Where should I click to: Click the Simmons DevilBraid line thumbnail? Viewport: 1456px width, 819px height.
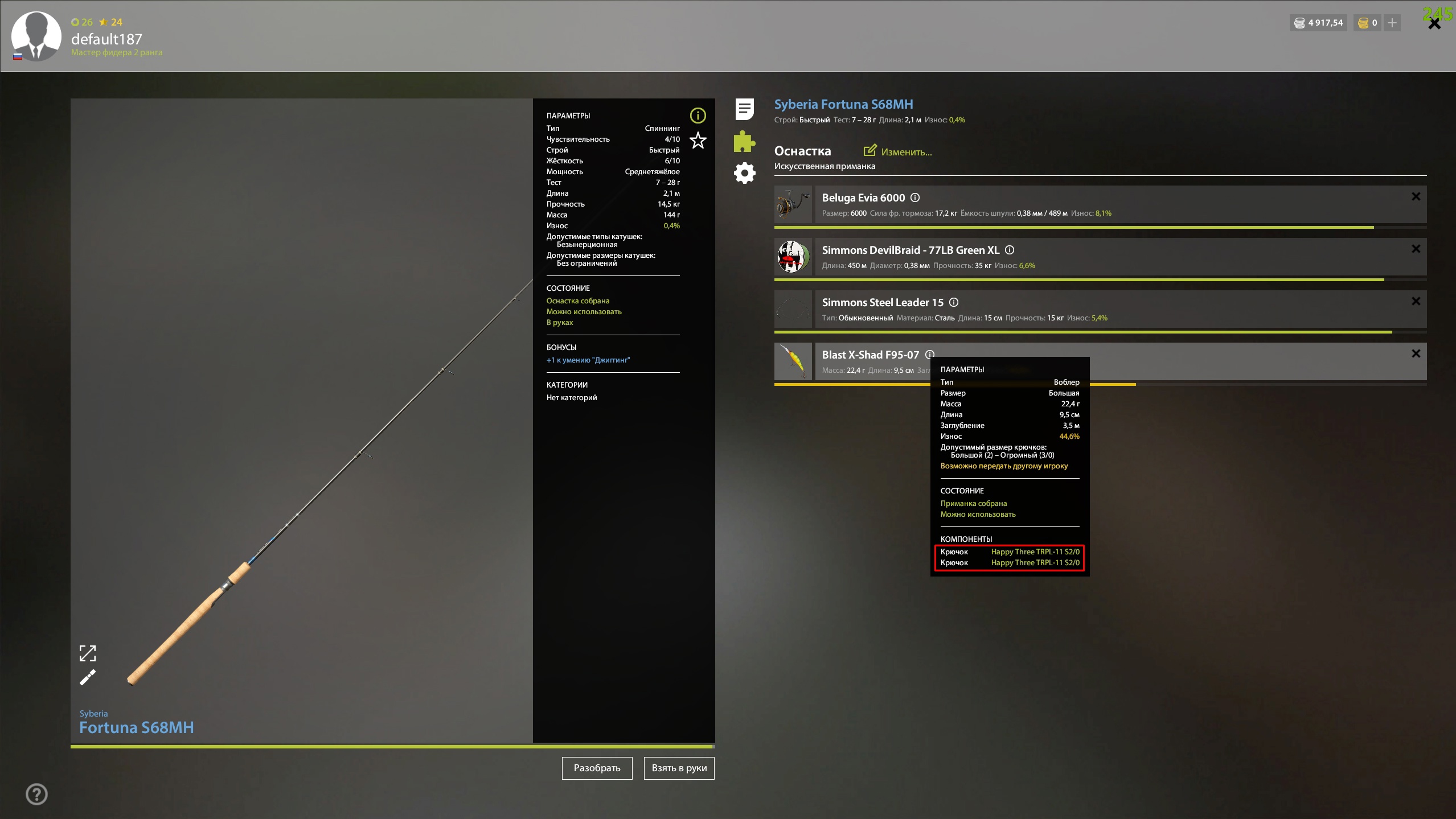pyautogui.click(x=793, y=257)
